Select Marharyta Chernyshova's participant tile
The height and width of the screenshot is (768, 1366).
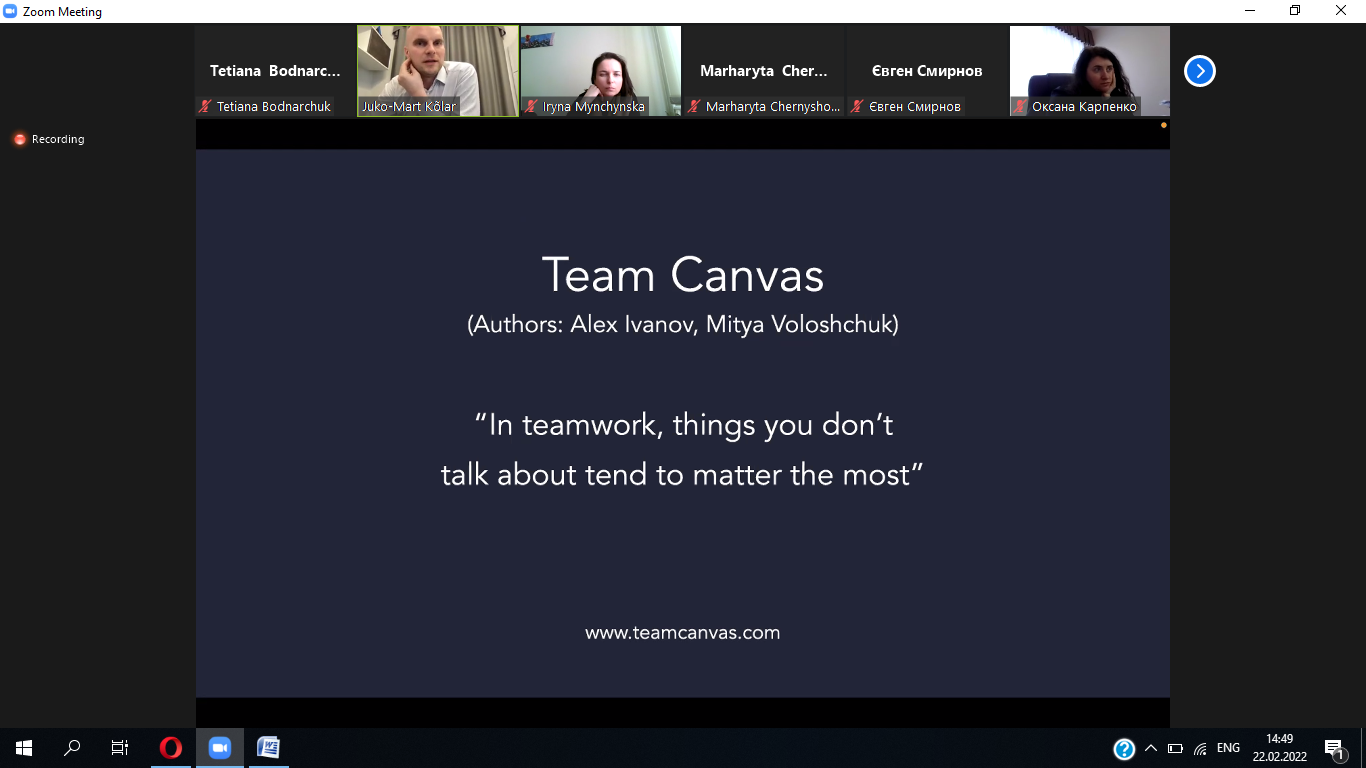click(x=764, y=71)
